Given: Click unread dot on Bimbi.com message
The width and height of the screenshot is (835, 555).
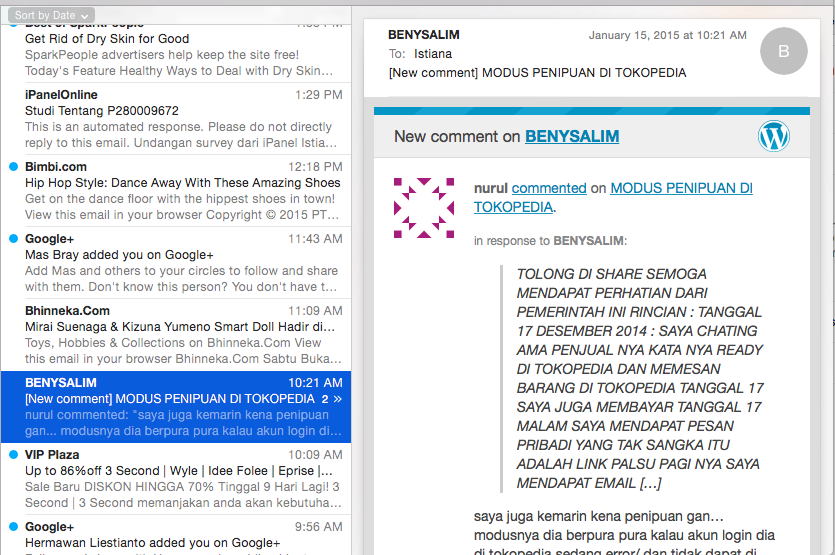Looking at the screenshot, I should tap(14, 167).
